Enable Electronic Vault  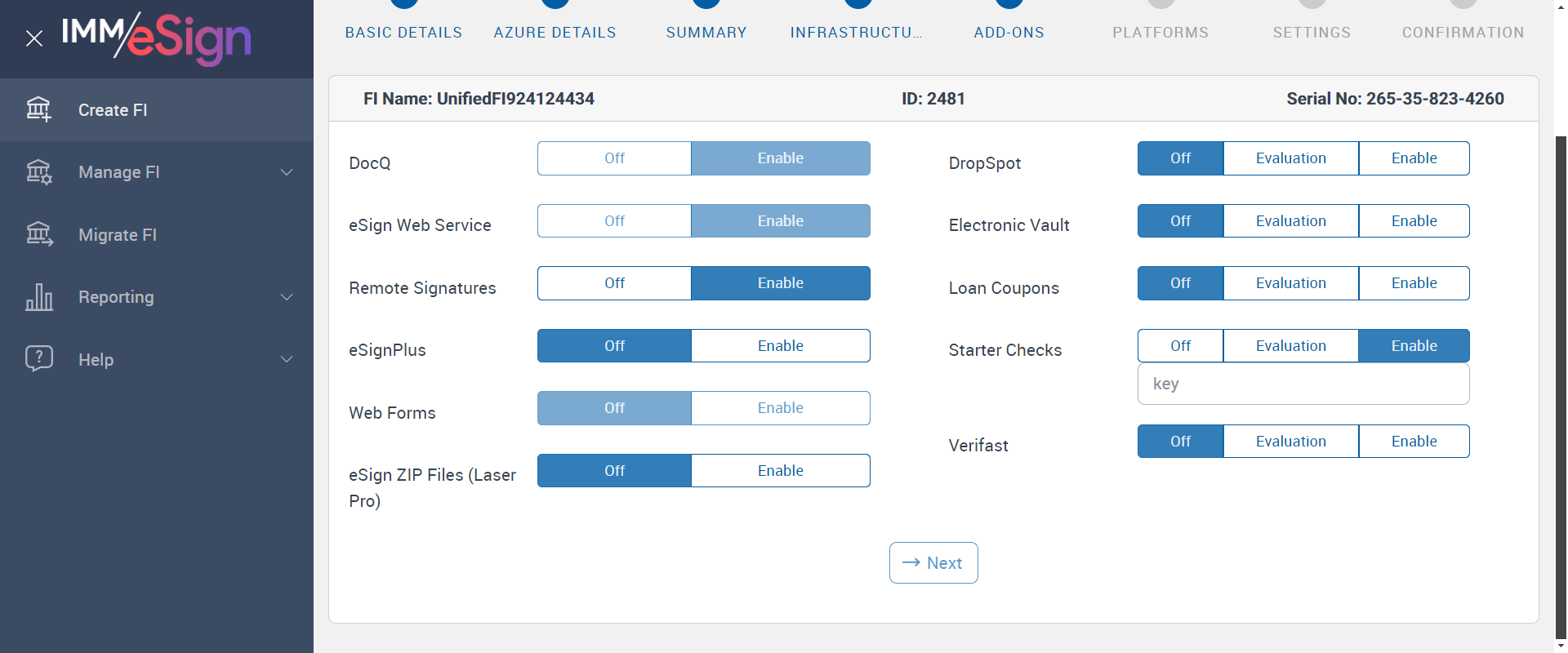point(1414,221)
